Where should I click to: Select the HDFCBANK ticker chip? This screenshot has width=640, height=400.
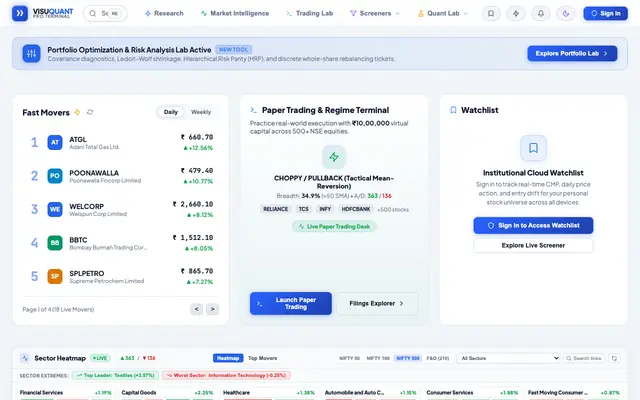[356, 209]
